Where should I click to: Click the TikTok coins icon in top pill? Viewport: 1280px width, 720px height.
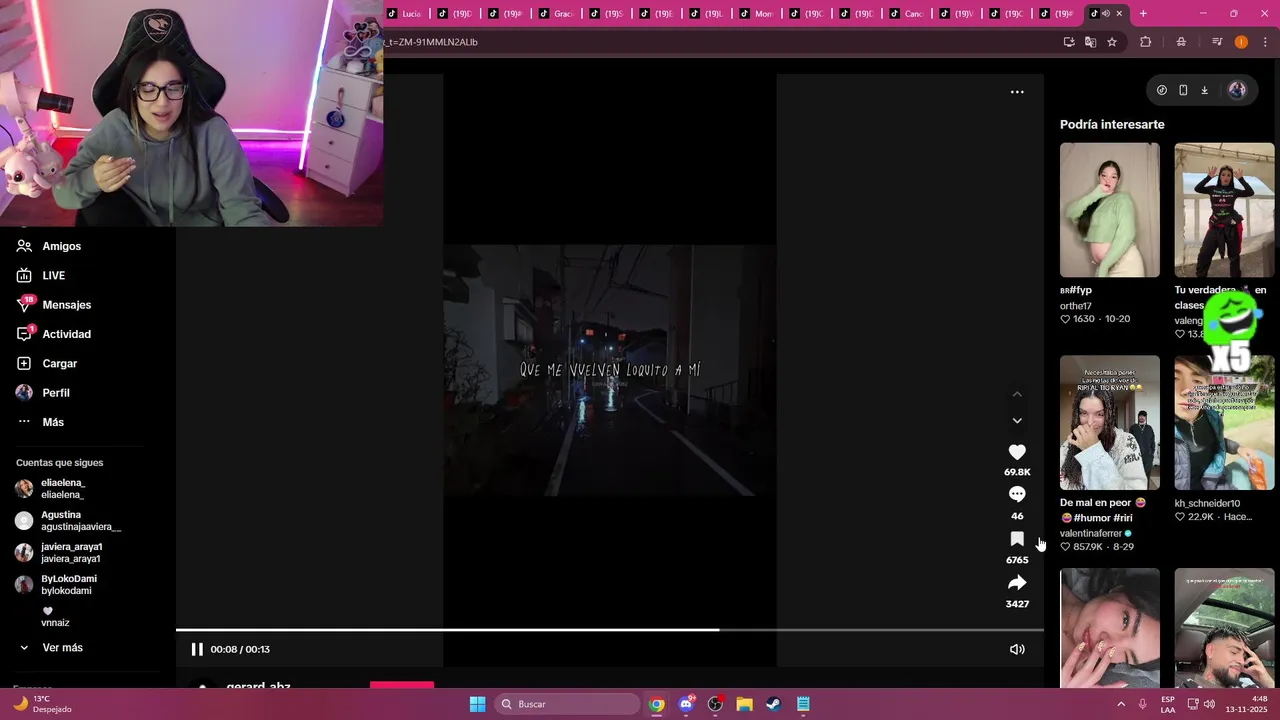pos(1161,90)
